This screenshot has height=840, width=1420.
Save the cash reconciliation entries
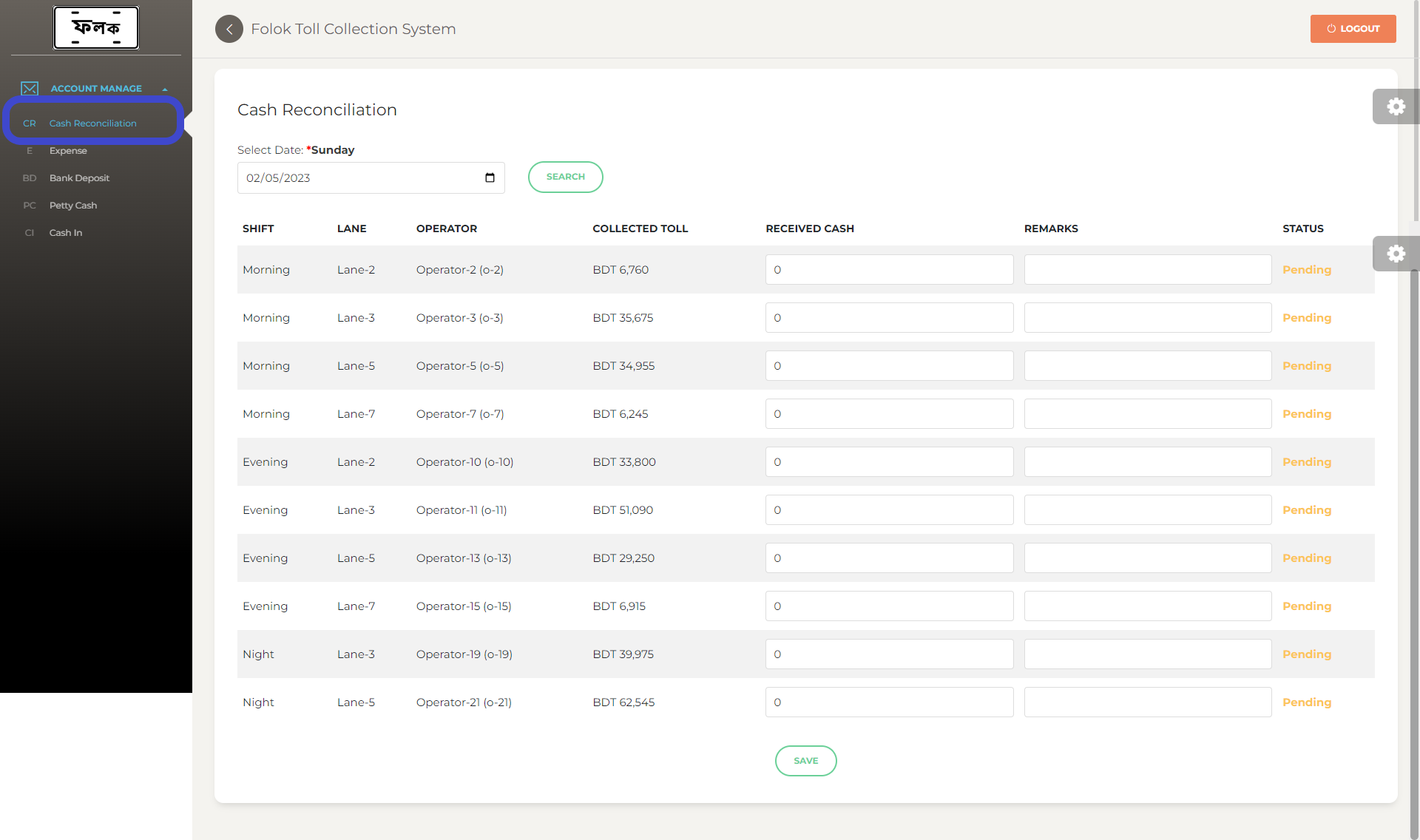806,761
